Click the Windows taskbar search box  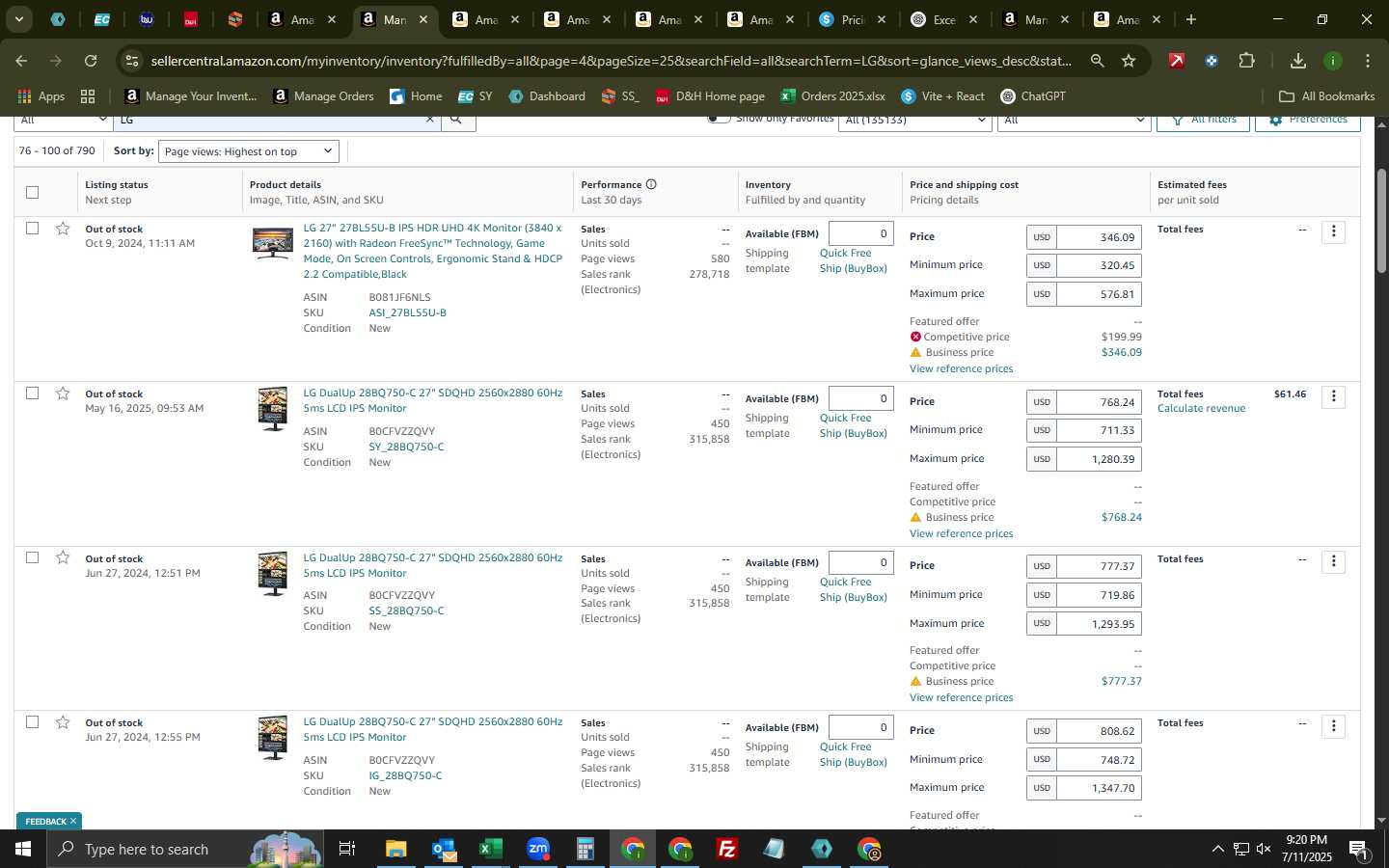point(183,849)
